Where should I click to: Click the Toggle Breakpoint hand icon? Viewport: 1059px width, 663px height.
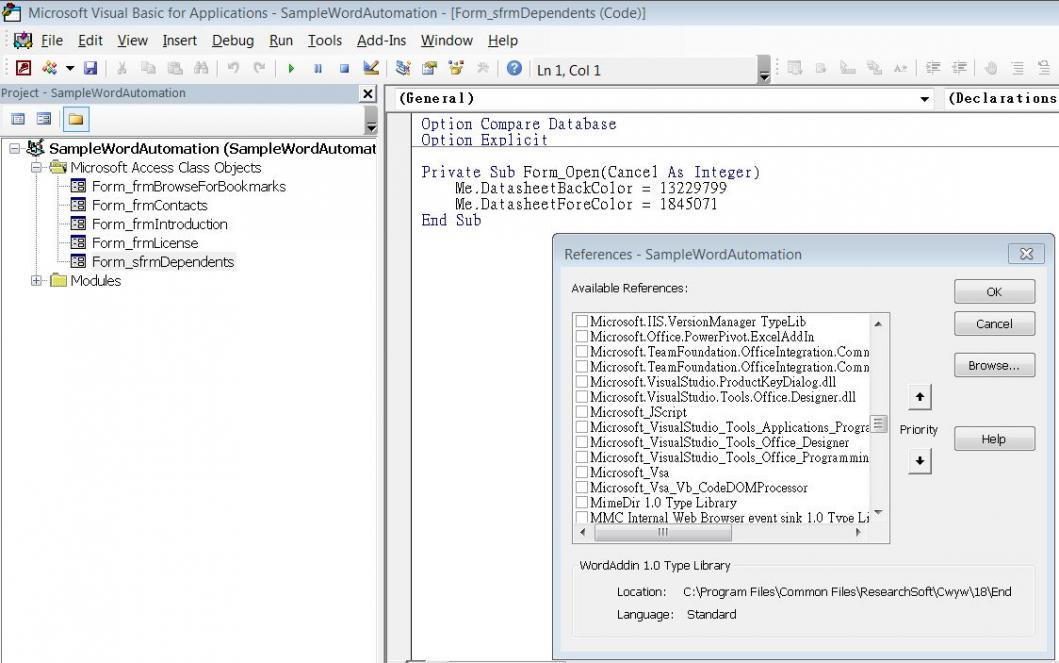click(991, 68)
